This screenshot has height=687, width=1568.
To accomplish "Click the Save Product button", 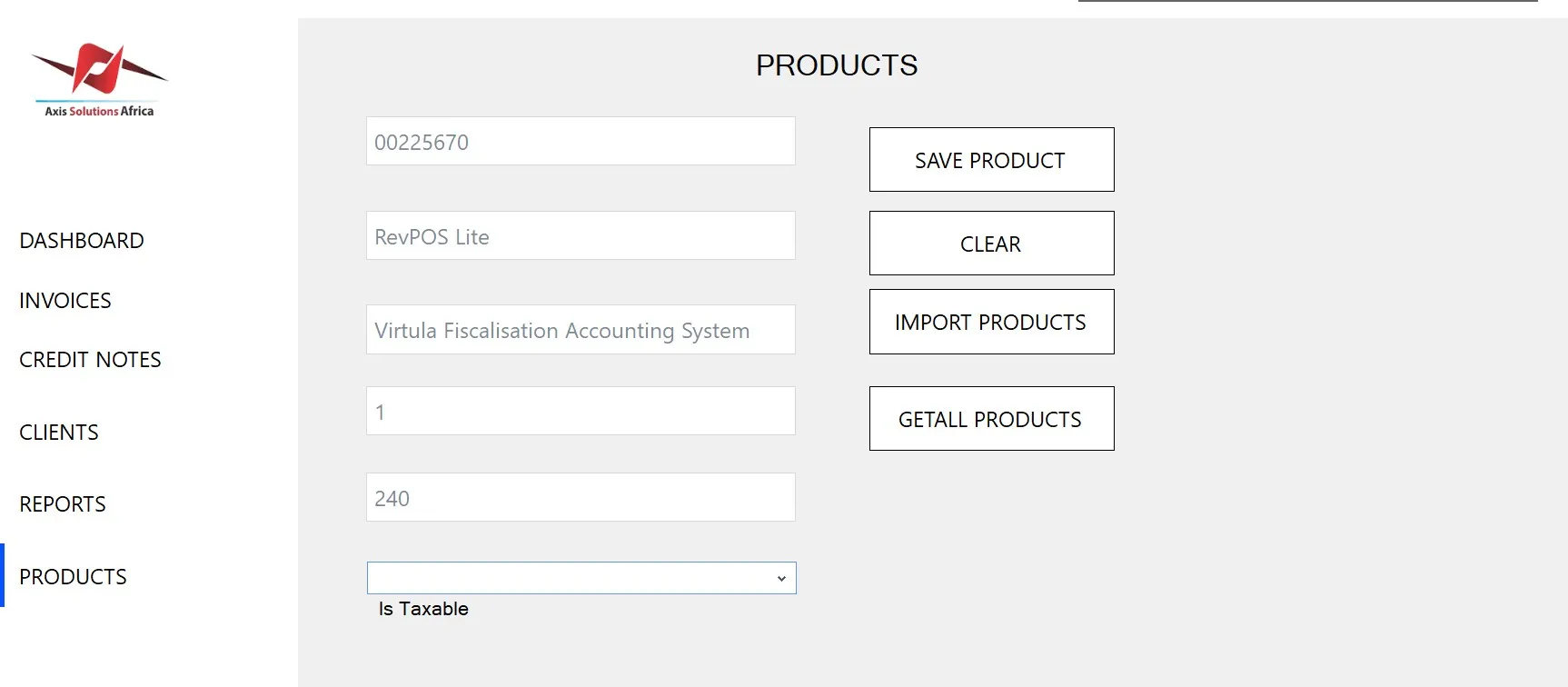I will click(991, 160).
